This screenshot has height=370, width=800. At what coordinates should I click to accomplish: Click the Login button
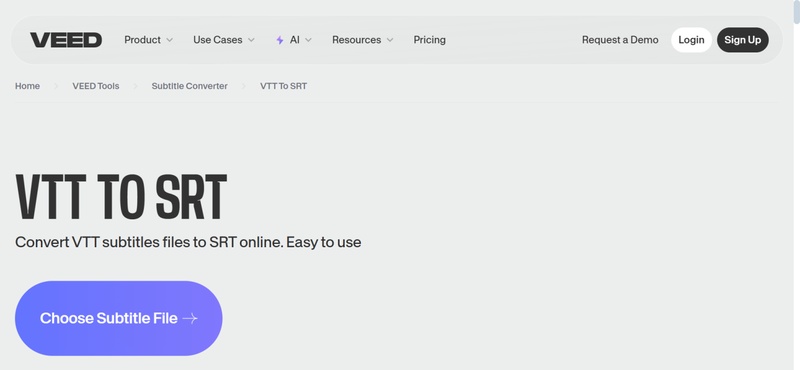click(691, 40)
